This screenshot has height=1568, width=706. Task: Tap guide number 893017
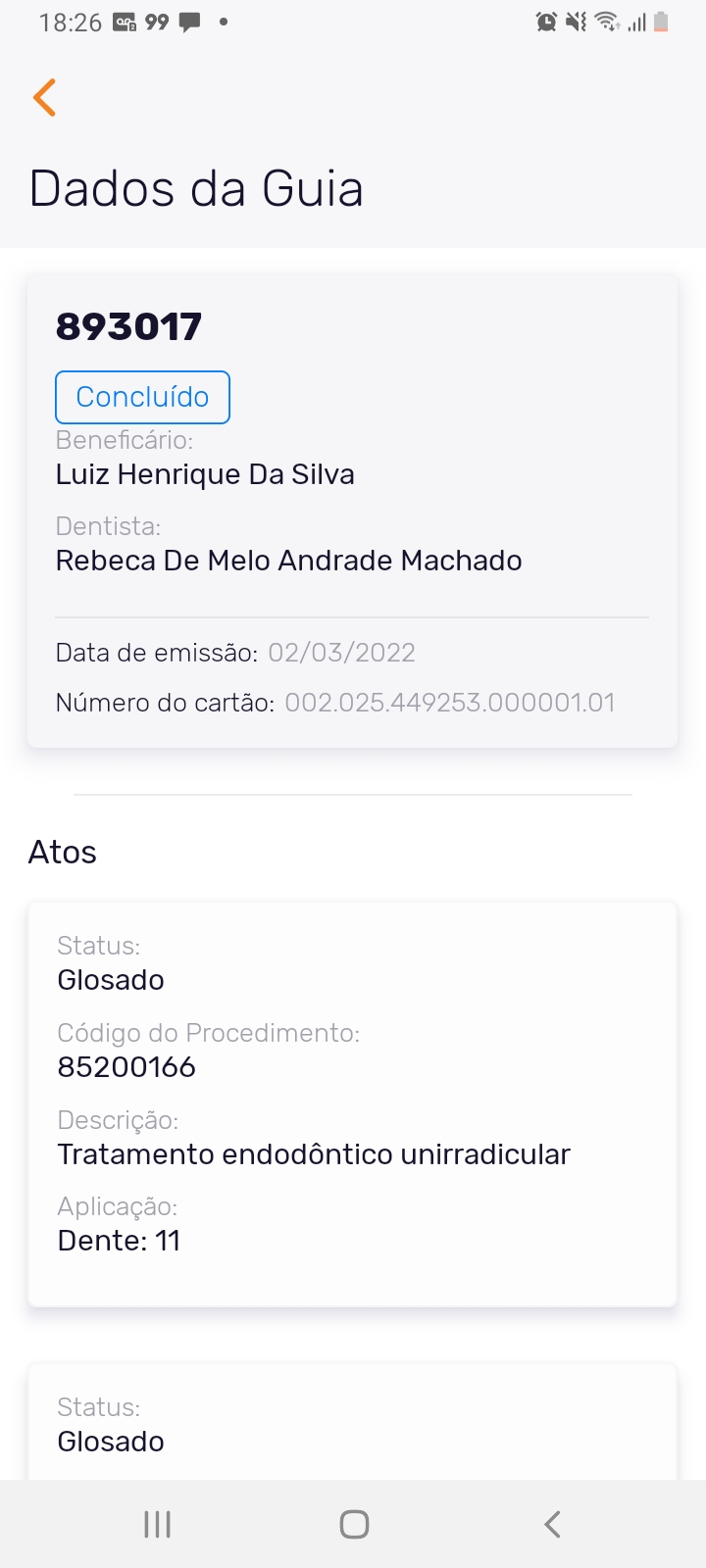[x=128, y=326]
